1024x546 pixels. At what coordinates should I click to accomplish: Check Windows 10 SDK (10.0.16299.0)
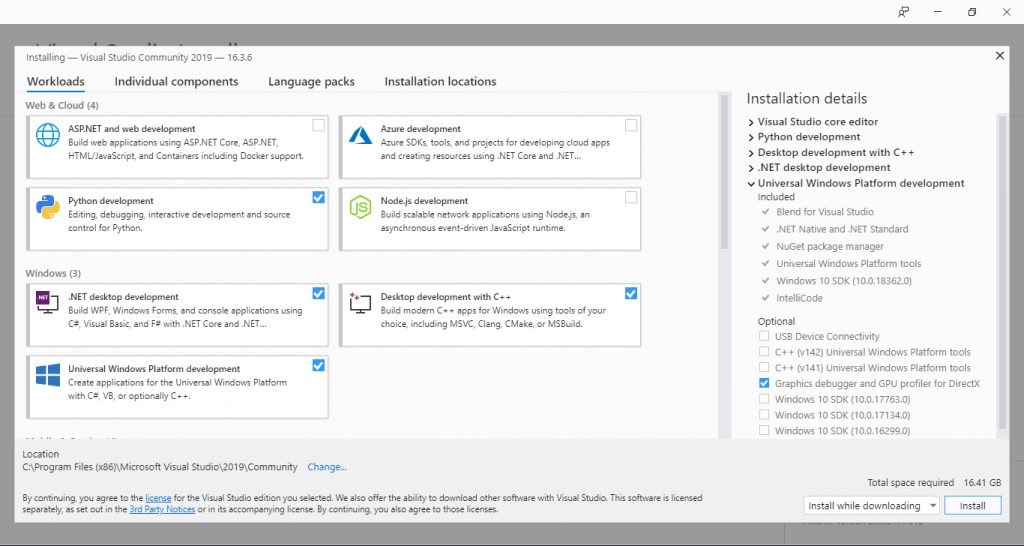point(764,430)
